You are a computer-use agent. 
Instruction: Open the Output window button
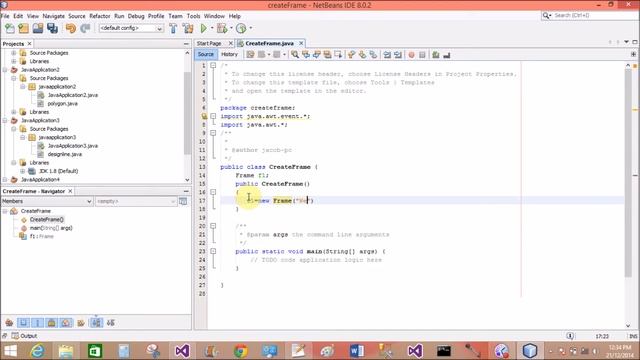[24, 336]
